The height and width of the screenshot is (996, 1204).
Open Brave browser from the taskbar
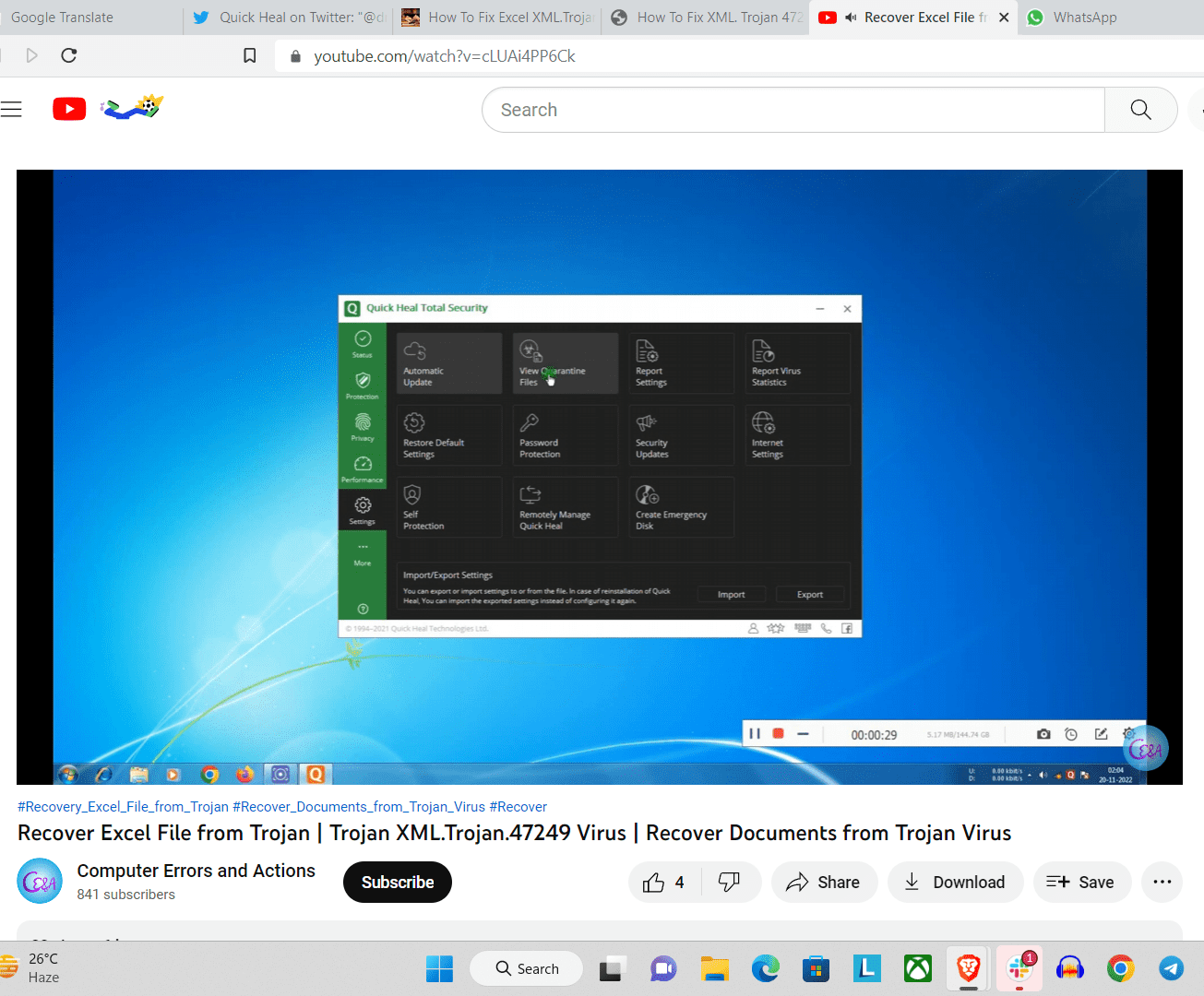pos(968,968)
